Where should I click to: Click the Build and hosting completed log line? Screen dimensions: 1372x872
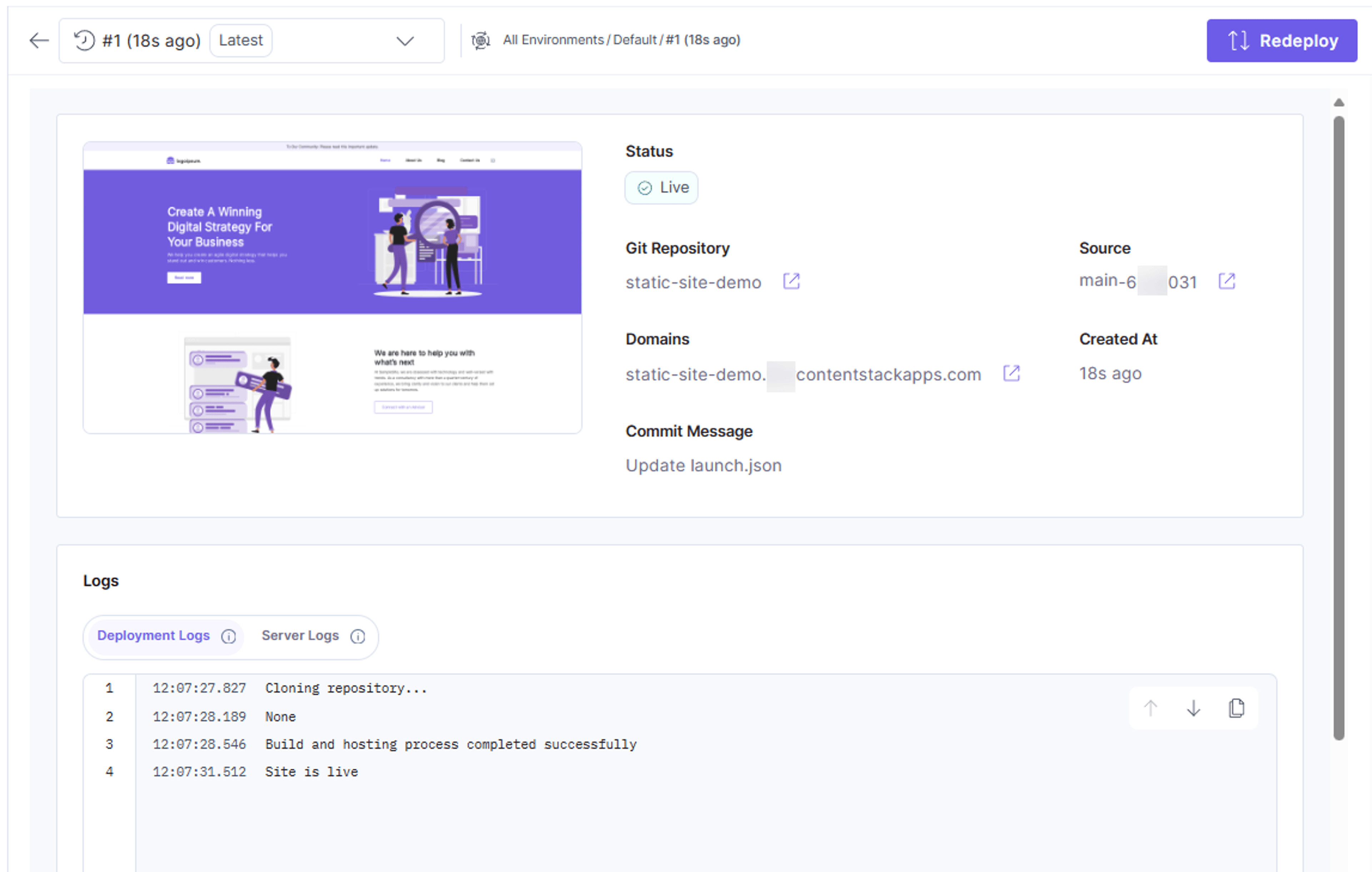pos(451,744)
